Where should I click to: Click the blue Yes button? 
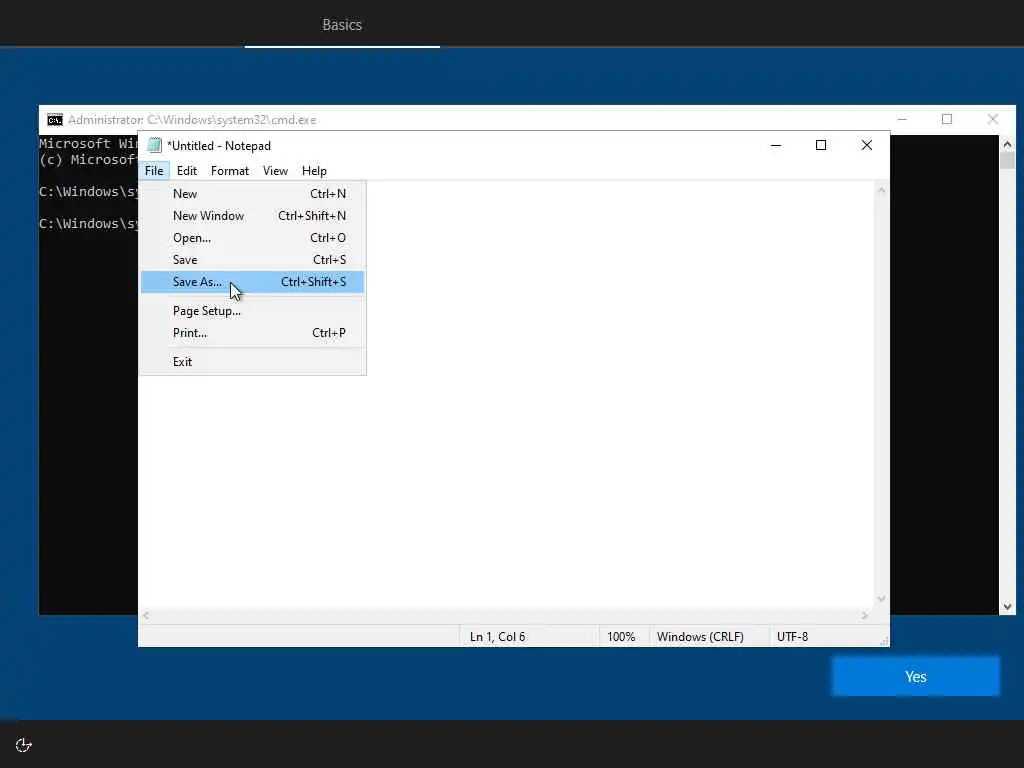click(916, 677)
